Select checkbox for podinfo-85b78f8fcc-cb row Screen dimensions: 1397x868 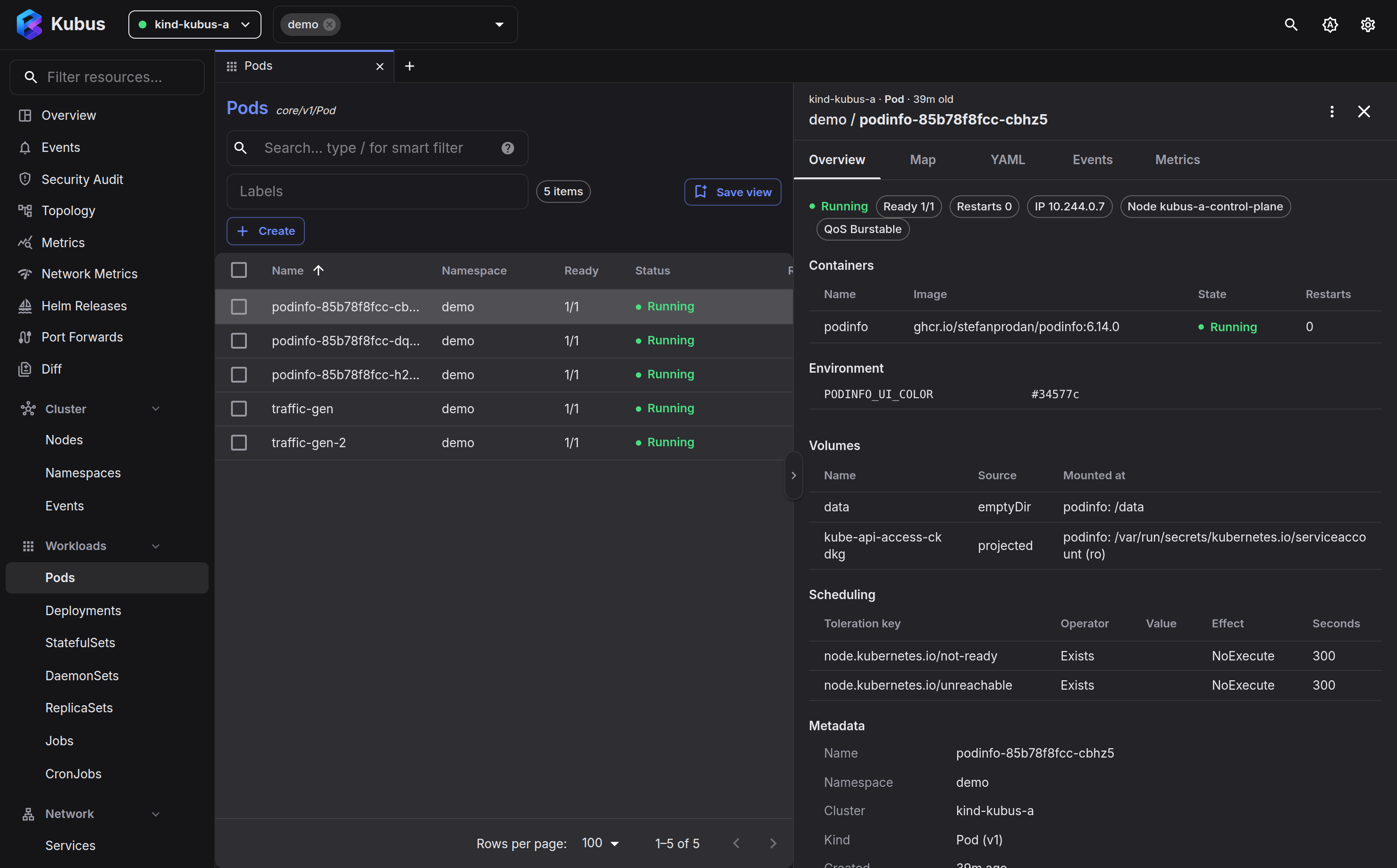(239, 307)
